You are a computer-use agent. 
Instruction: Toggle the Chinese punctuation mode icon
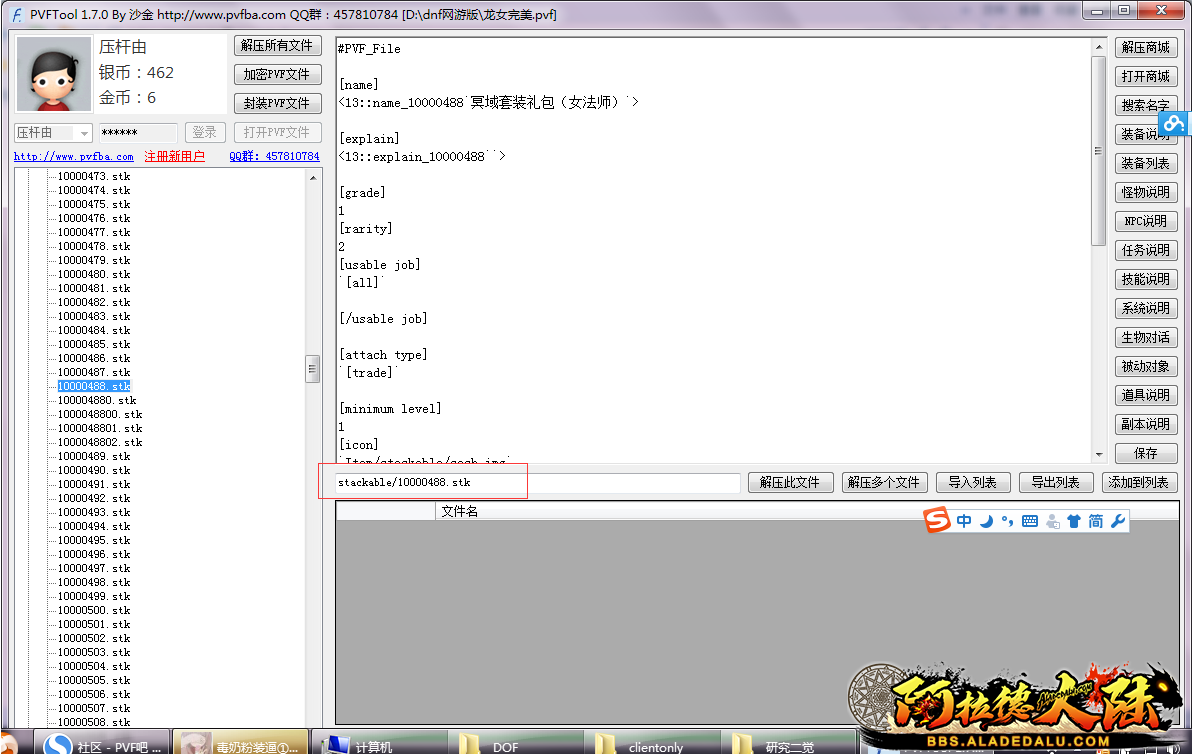coord(1007,521)
